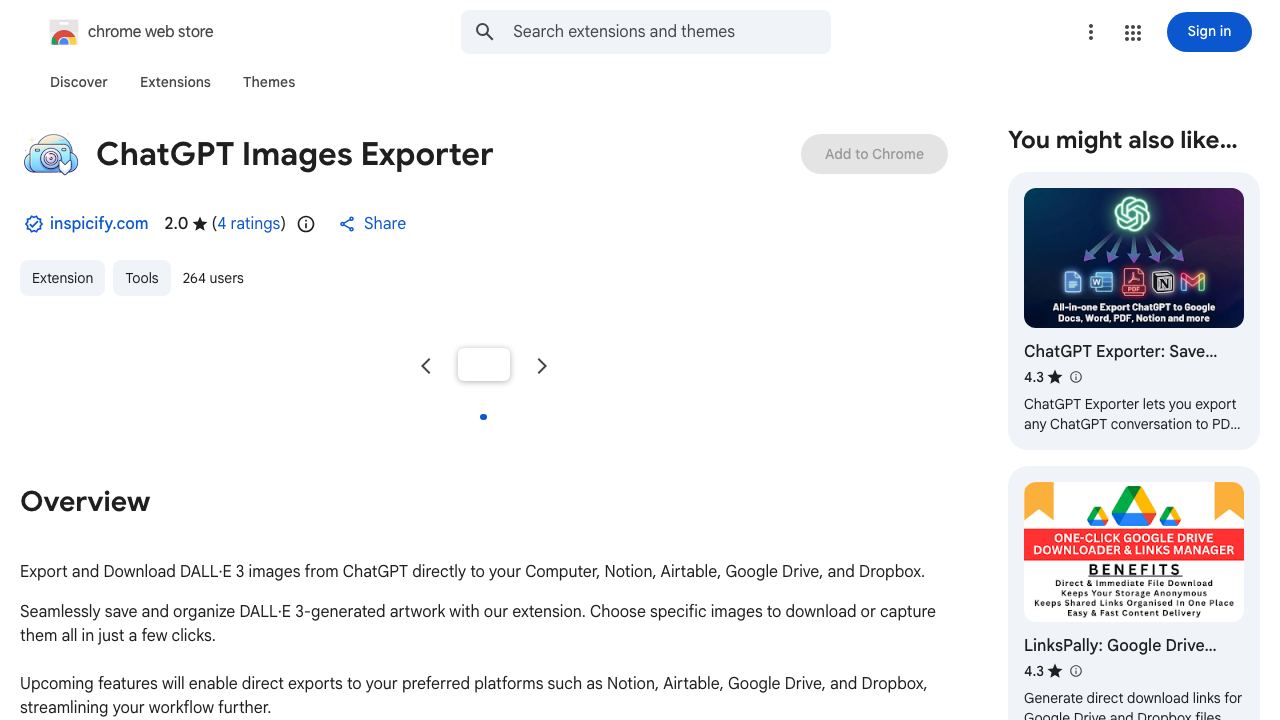Open the Discover tab
This screenshot has width=1280, height=720.
tap(79, 82)
